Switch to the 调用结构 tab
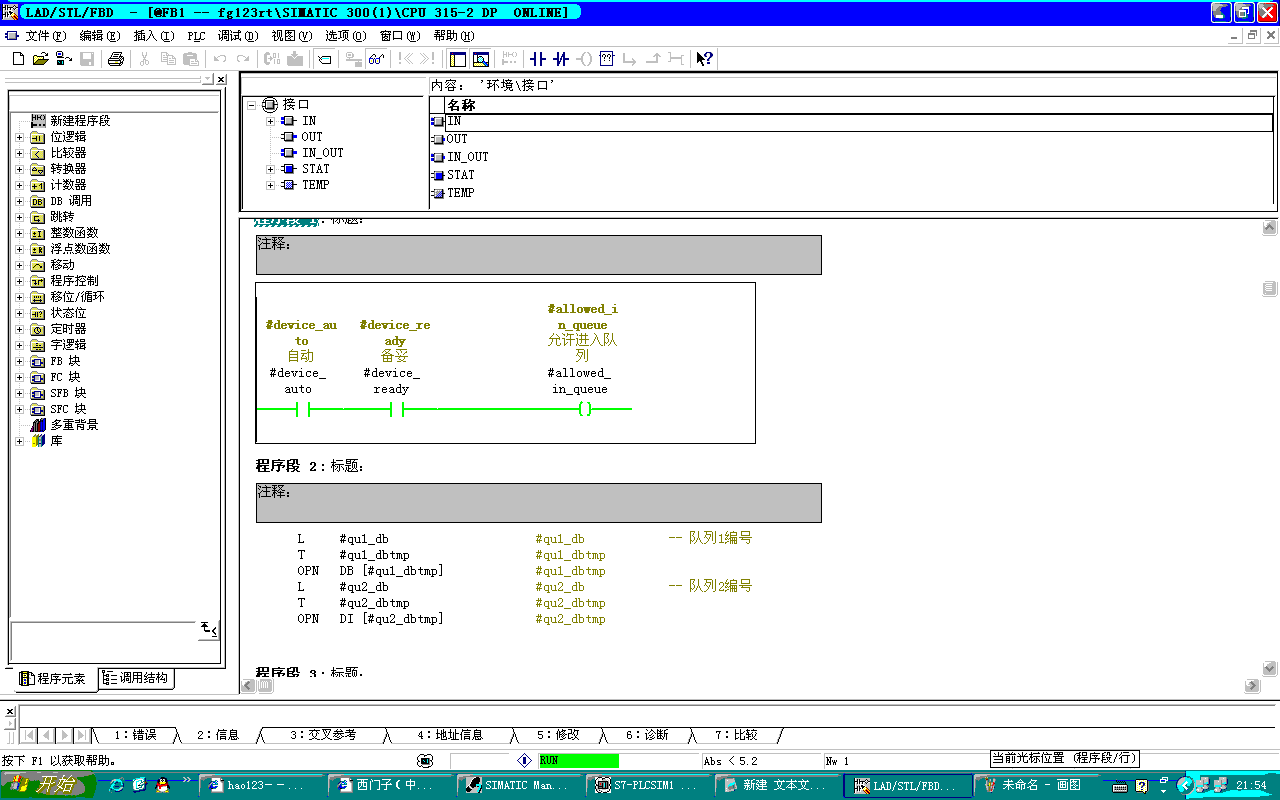 [x=136, y=678]
